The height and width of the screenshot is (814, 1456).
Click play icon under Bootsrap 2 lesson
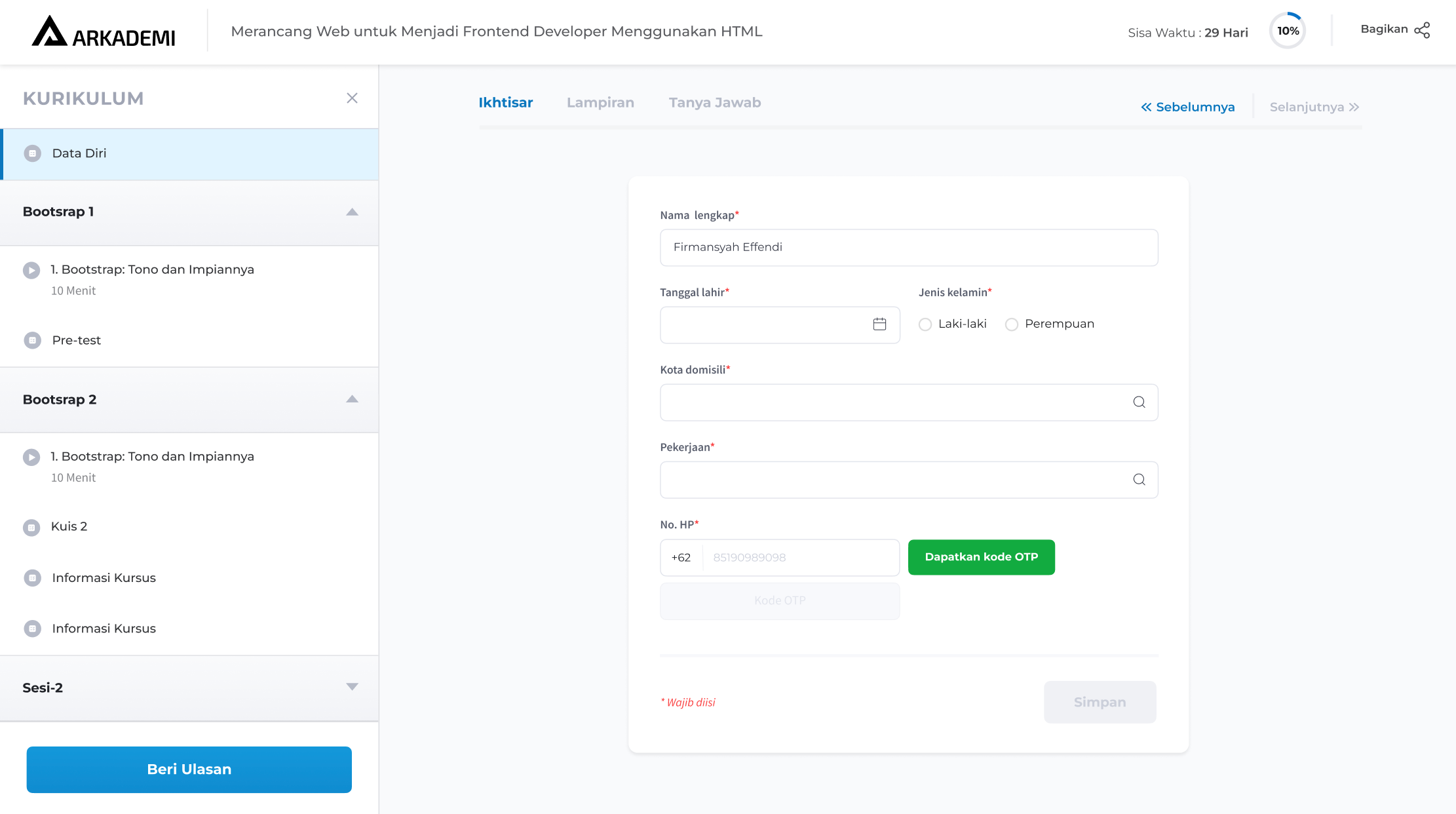[31, 457]
